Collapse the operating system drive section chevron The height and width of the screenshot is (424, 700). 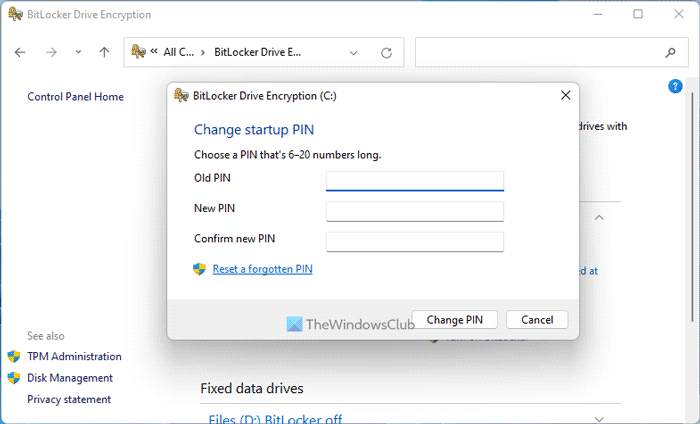click(599, 217)
